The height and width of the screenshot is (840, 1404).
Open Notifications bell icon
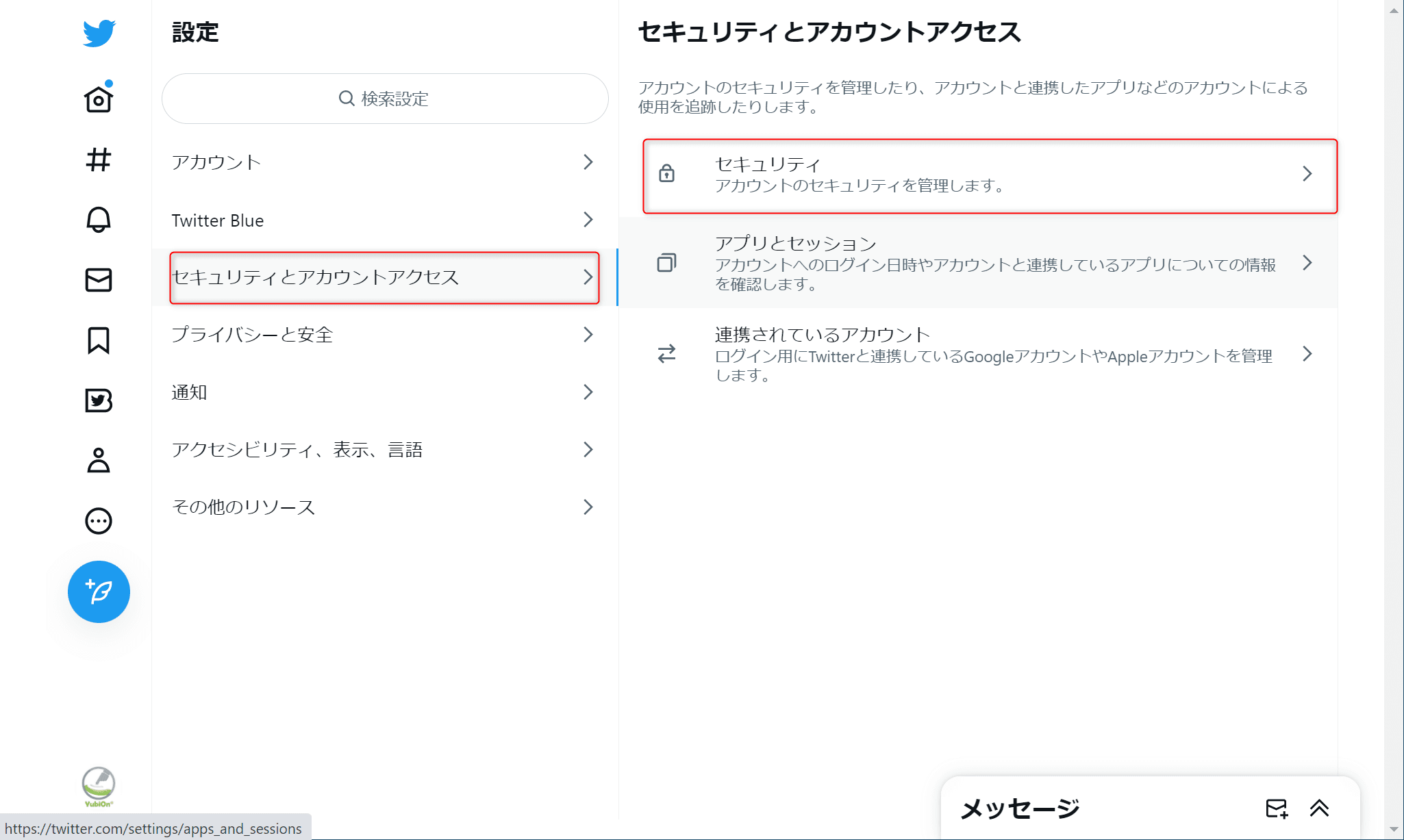(99, 220)
